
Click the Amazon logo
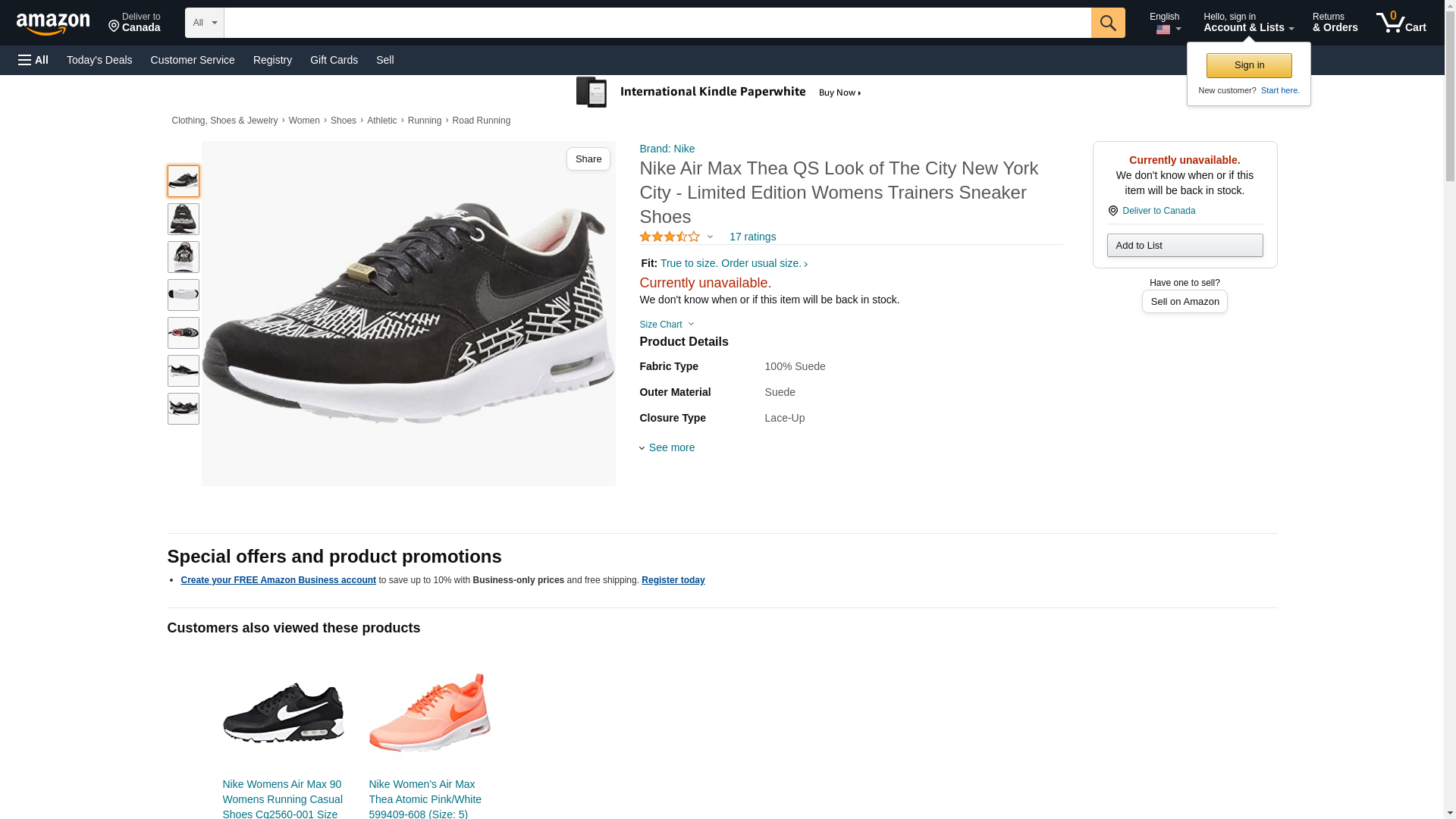53,24
